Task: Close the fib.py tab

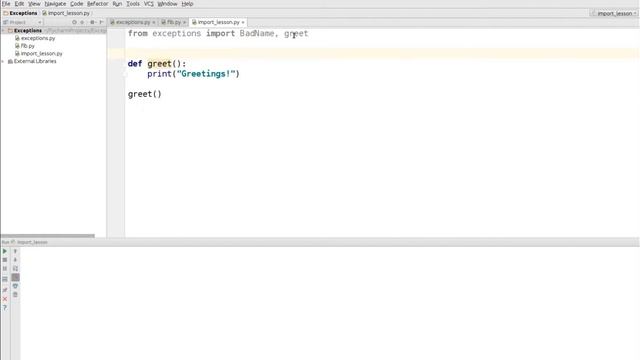Action: [x=184, y=22]
